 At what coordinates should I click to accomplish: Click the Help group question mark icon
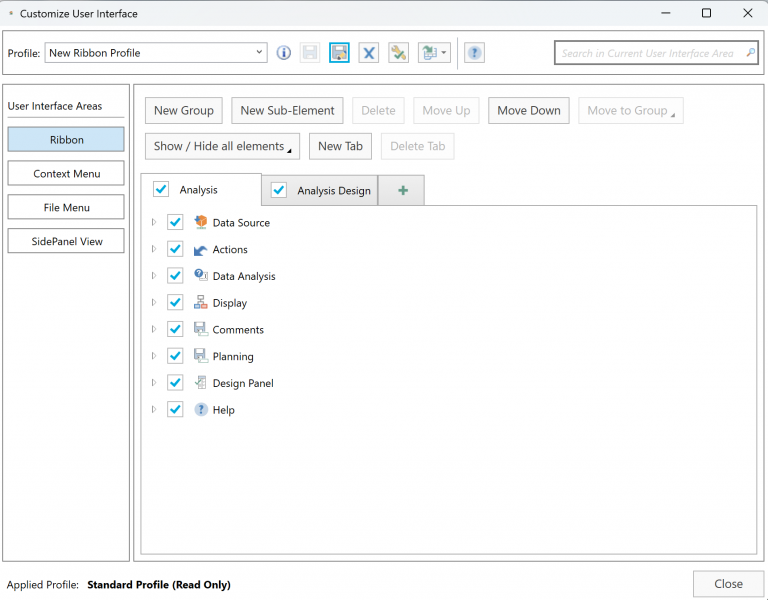tap(201, 409)
